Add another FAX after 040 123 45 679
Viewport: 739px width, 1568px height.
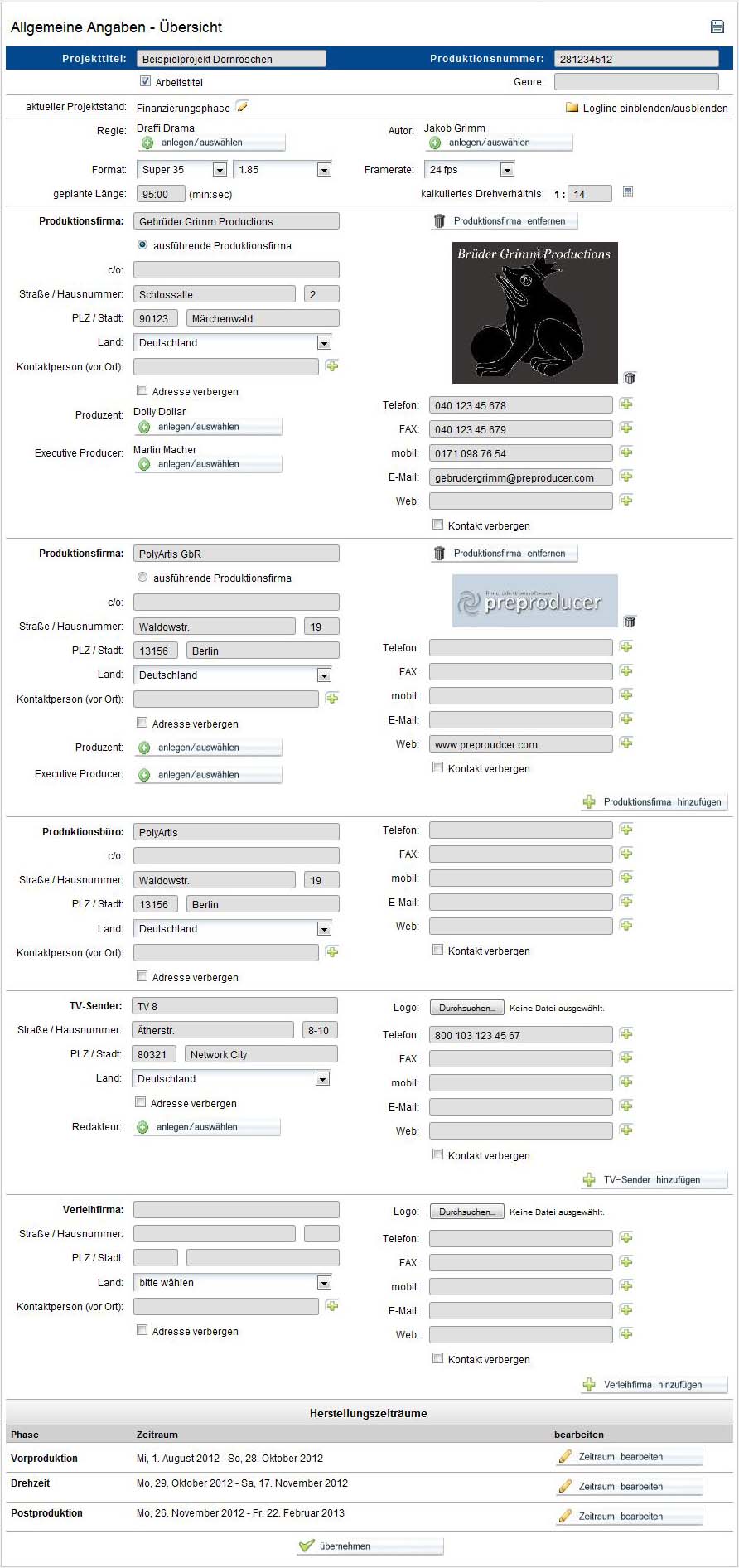point(626,428)
